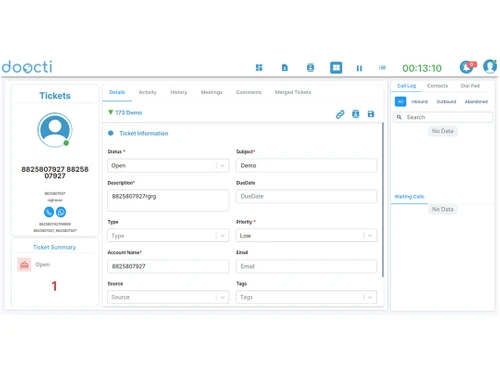Open the Call Log tab

pos(406,86)
